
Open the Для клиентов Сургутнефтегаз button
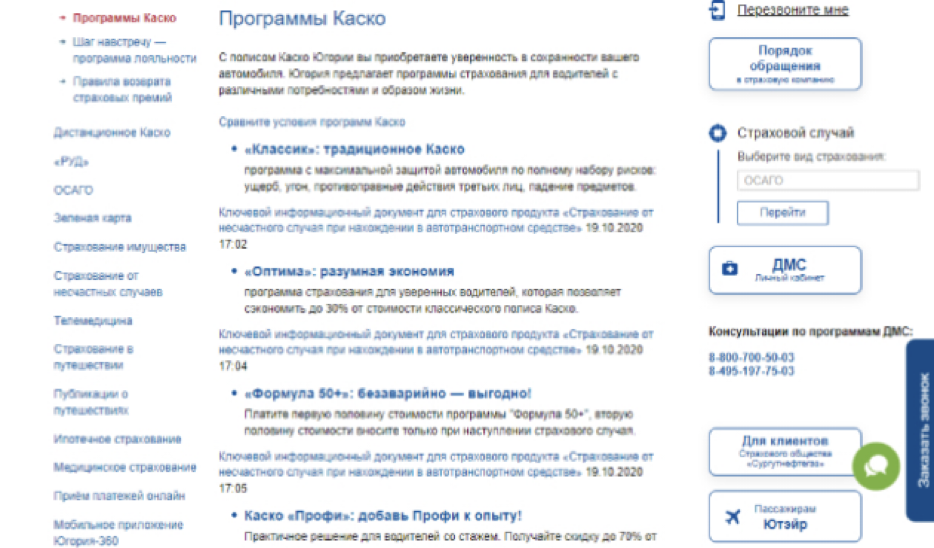click(x=784, y=452)
